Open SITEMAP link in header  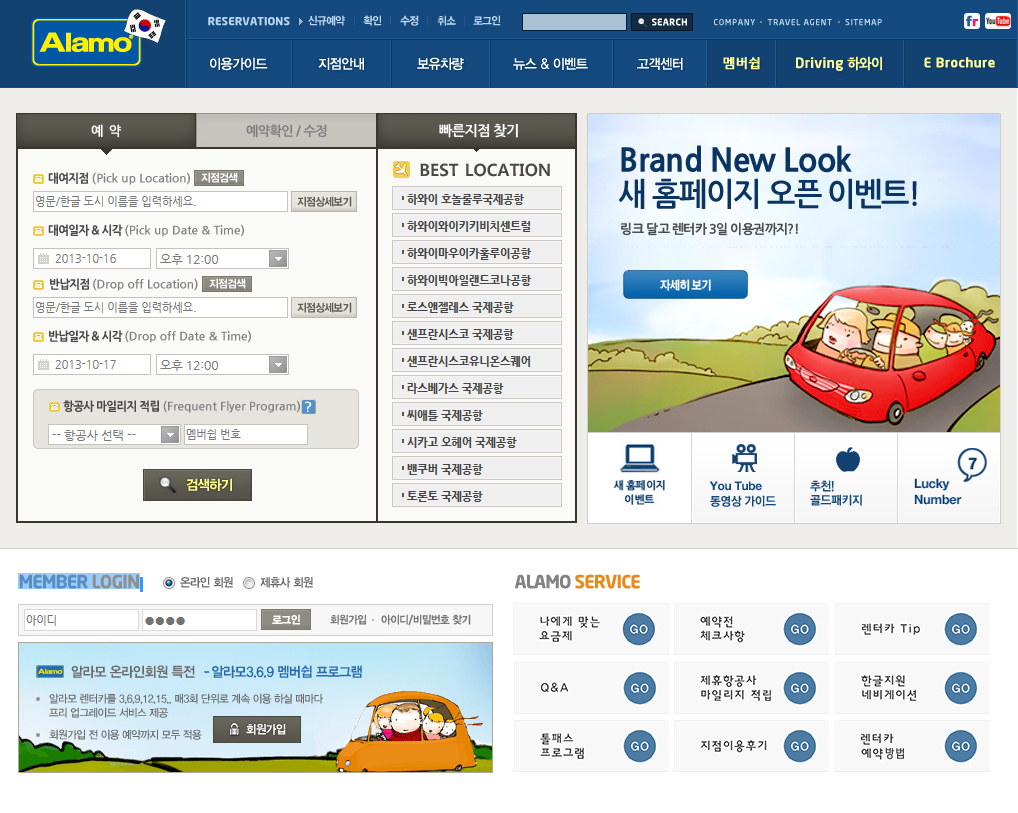(863, 22)
